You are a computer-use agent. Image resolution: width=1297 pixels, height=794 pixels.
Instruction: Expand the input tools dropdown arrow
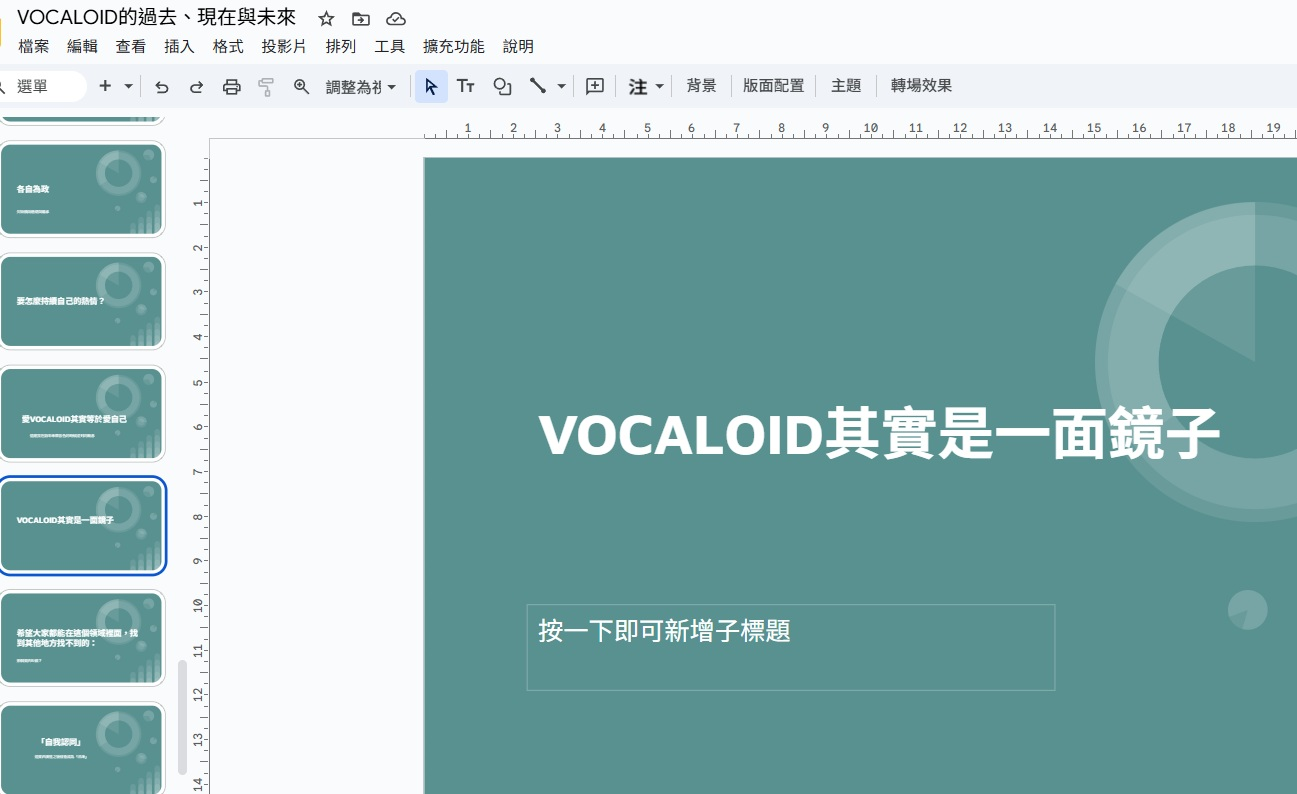(660, 87)
